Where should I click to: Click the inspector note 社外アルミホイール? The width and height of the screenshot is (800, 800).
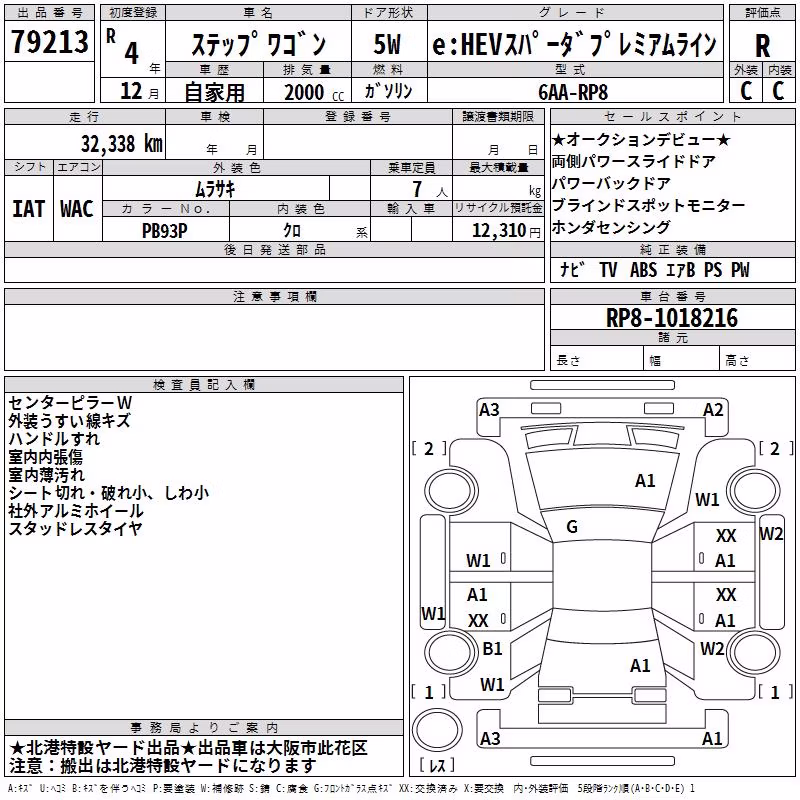point(76,510)
